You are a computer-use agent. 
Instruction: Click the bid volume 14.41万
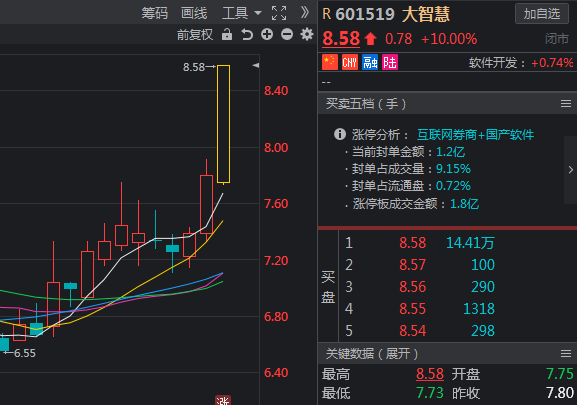470,243
